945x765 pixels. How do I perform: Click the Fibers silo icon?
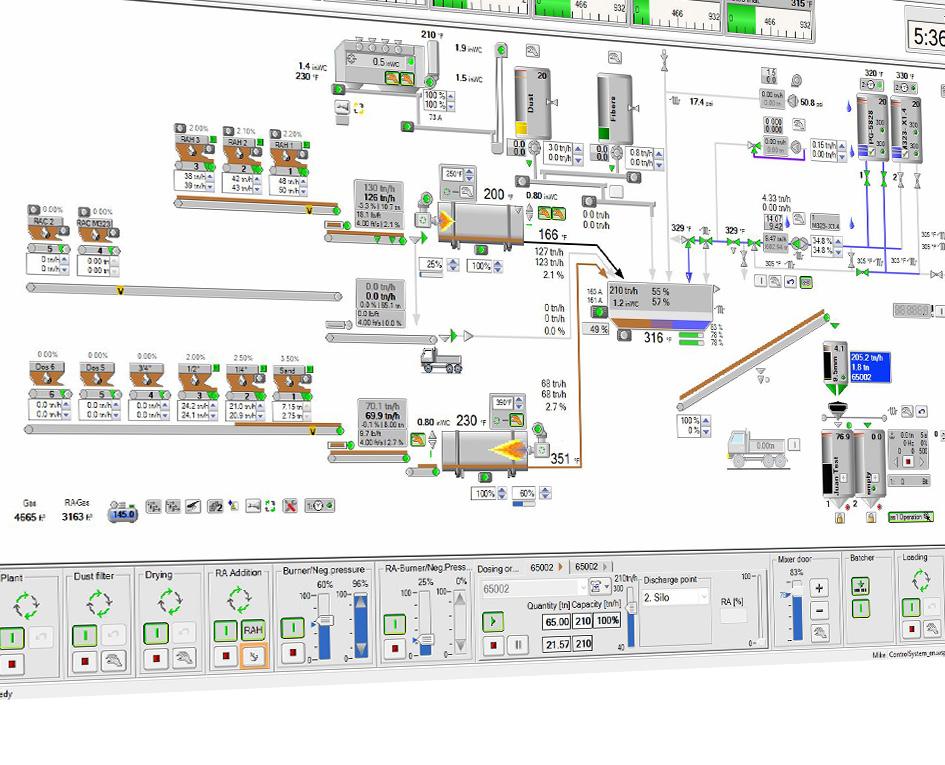pos(614,109)
